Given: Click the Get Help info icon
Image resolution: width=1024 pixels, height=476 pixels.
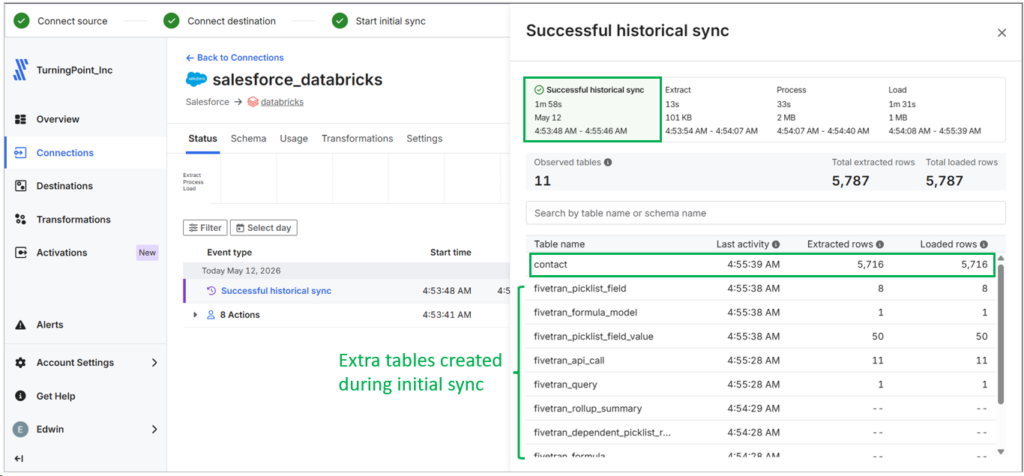Looking at the screenshot, I should coord(20,396).
